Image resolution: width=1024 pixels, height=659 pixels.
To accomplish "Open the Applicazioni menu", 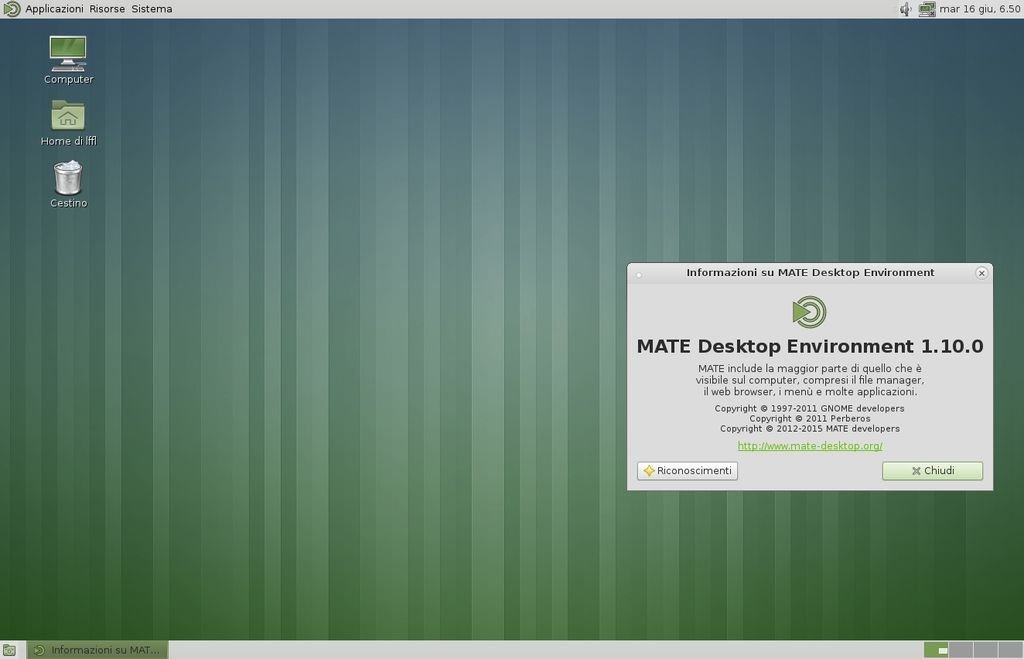I will click(x=54, y=9).
